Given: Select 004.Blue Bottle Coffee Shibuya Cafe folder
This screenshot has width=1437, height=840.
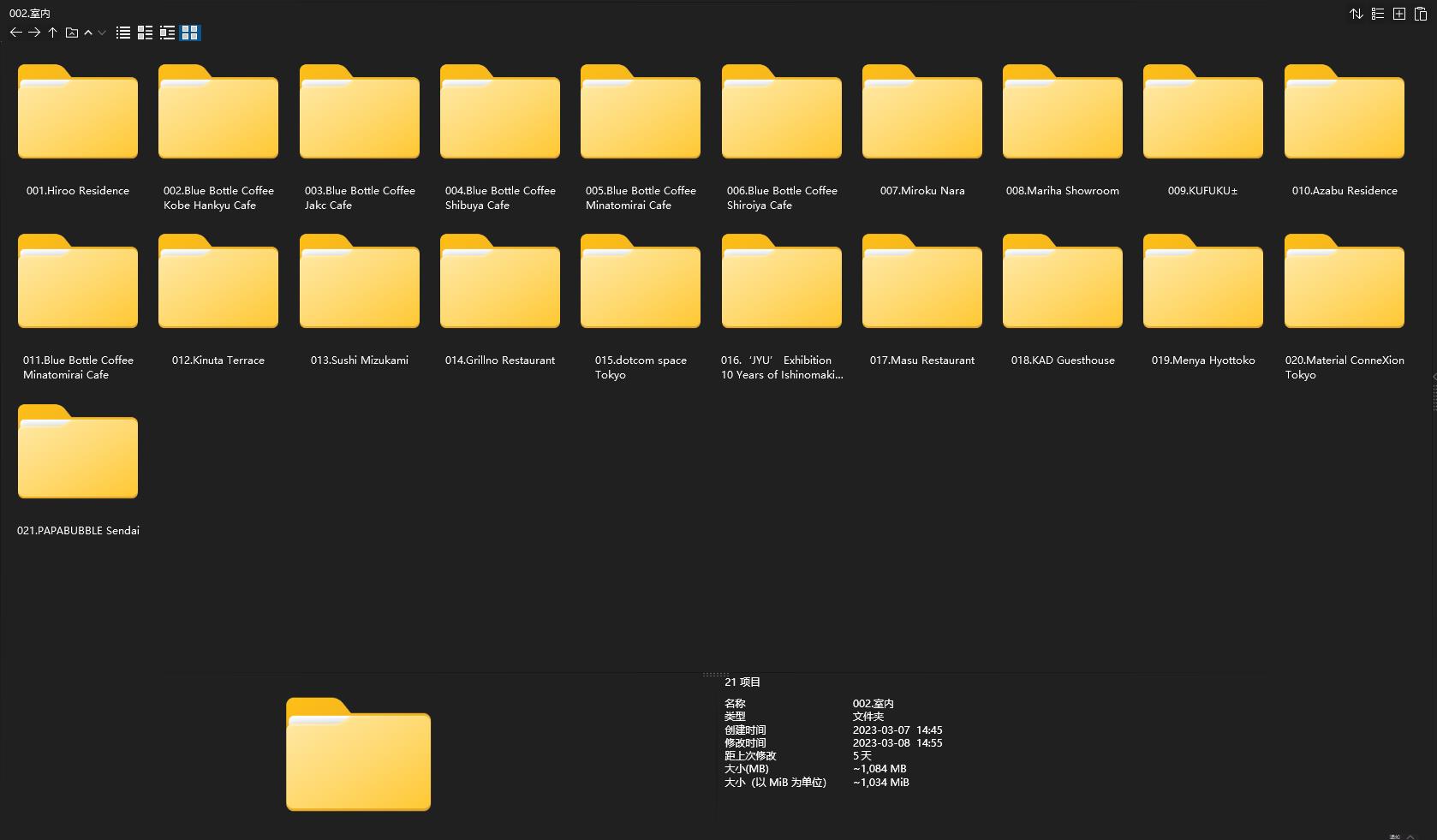Looking at the screenshot, I should click(500, 137).
